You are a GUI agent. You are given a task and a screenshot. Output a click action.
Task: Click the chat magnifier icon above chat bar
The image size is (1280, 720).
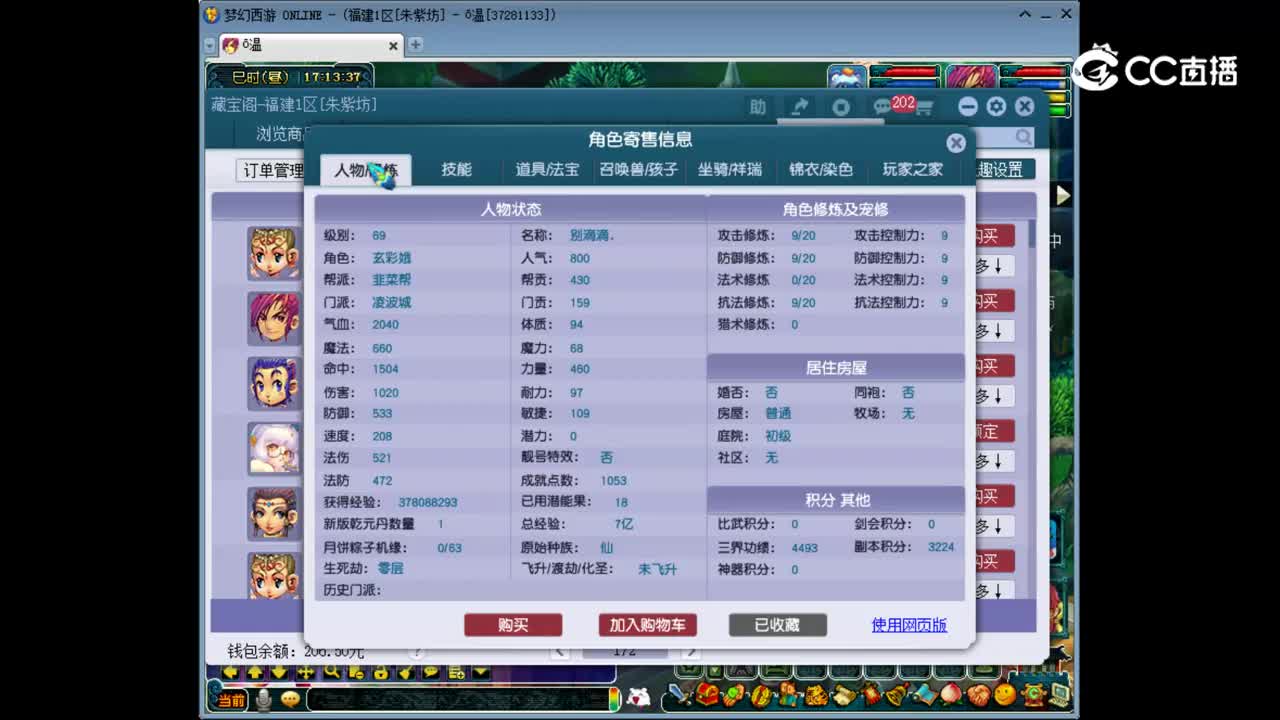331,673
